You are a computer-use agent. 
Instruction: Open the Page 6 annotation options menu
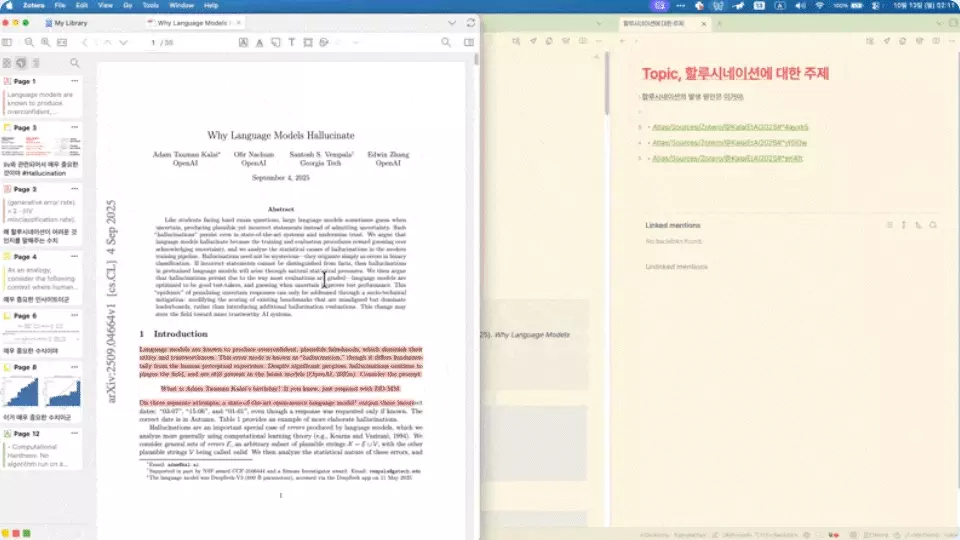click(75, 315)
